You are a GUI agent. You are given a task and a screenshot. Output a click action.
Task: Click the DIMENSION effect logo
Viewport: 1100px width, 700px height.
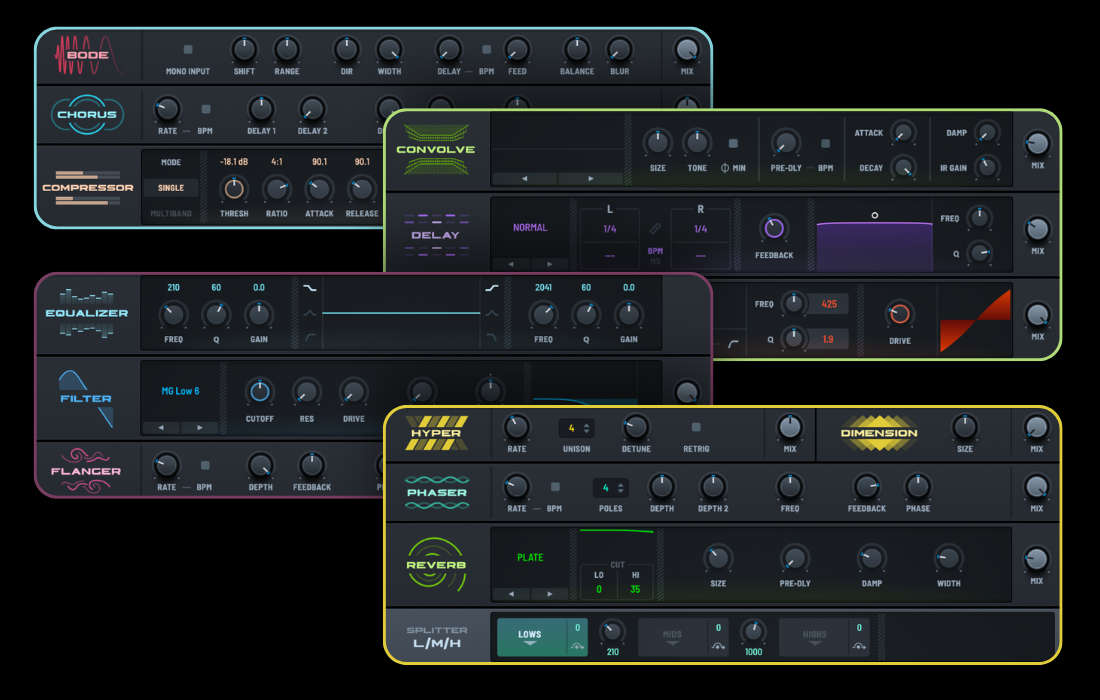879,433
